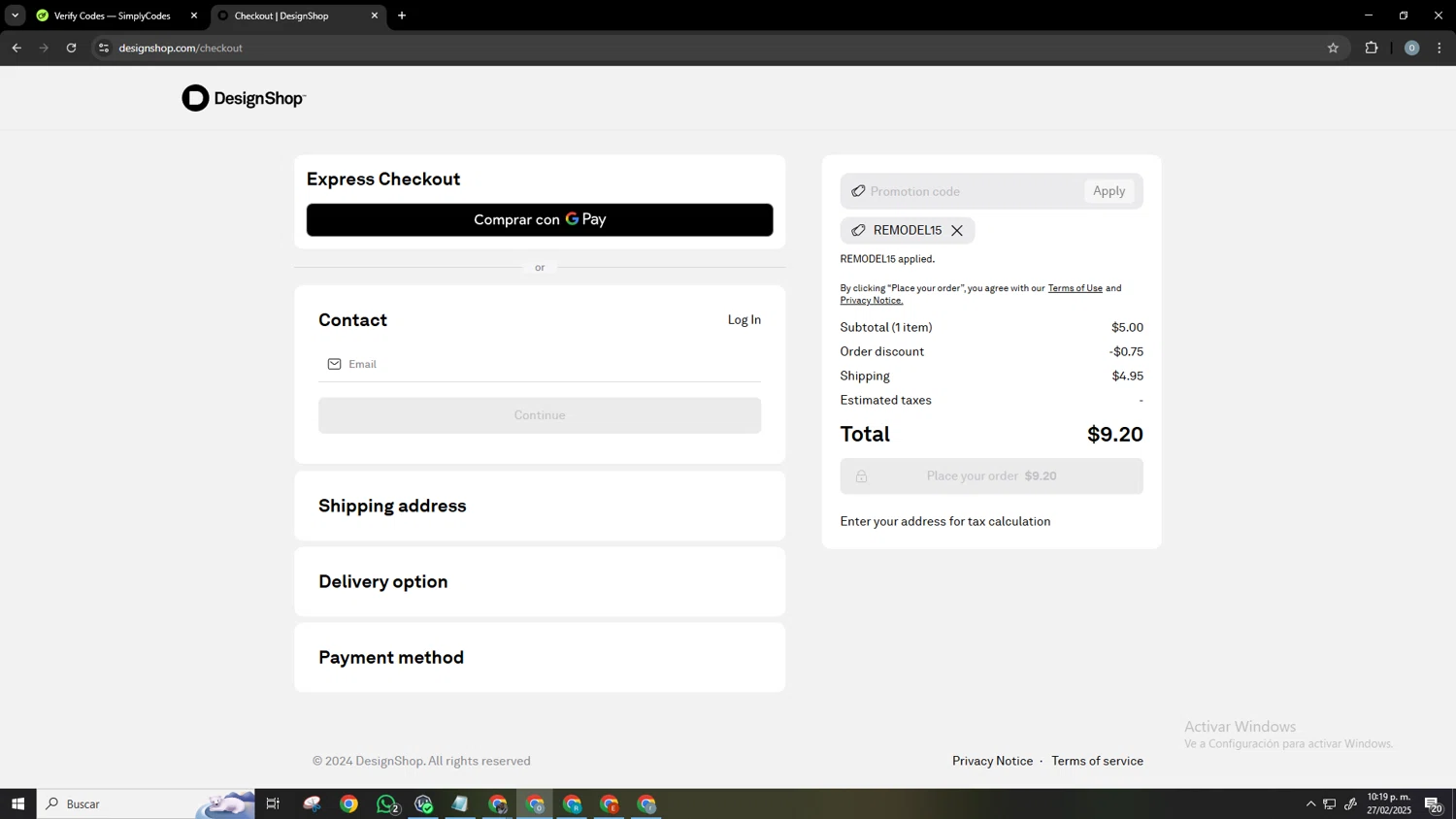Open the Windows Start menu
The height and width of the screenshot is (819, 1456).
point(17,803)
